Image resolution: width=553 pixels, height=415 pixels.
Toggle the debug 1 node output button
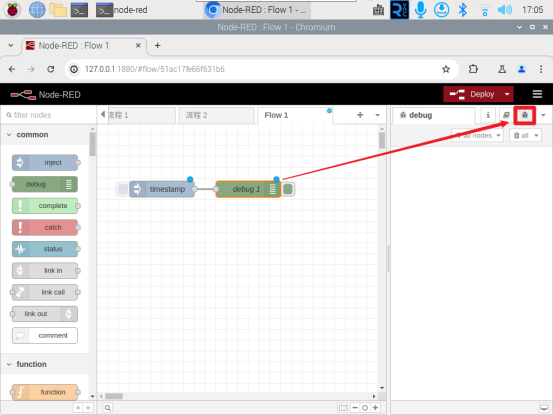coord(288,189)
